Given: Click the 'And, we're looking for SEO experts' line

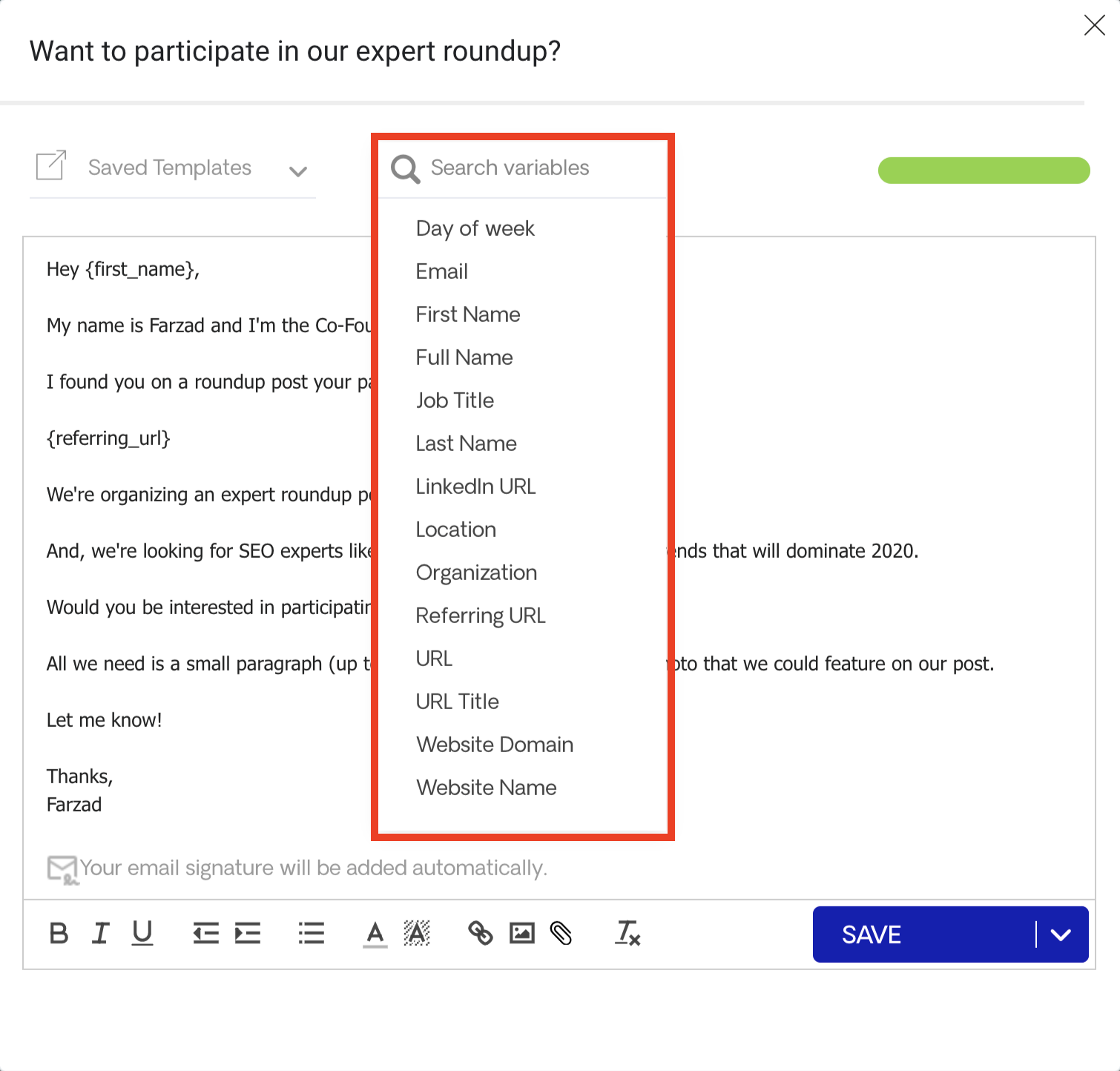Looking at the screenshot, I should click(x=208, y=551).
